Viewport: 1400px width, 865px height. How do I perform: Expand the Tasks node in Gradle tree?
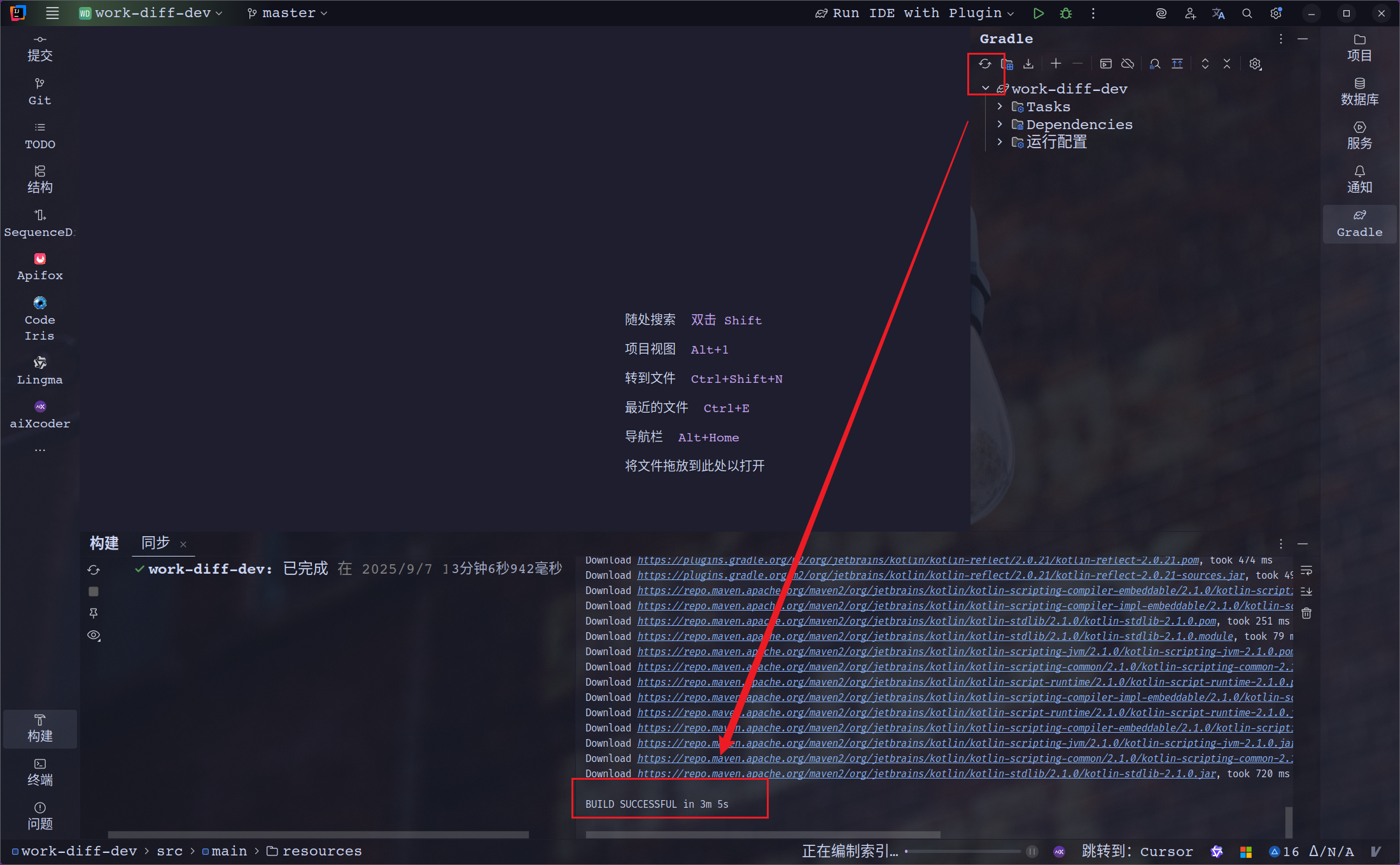pos(1000,107)
